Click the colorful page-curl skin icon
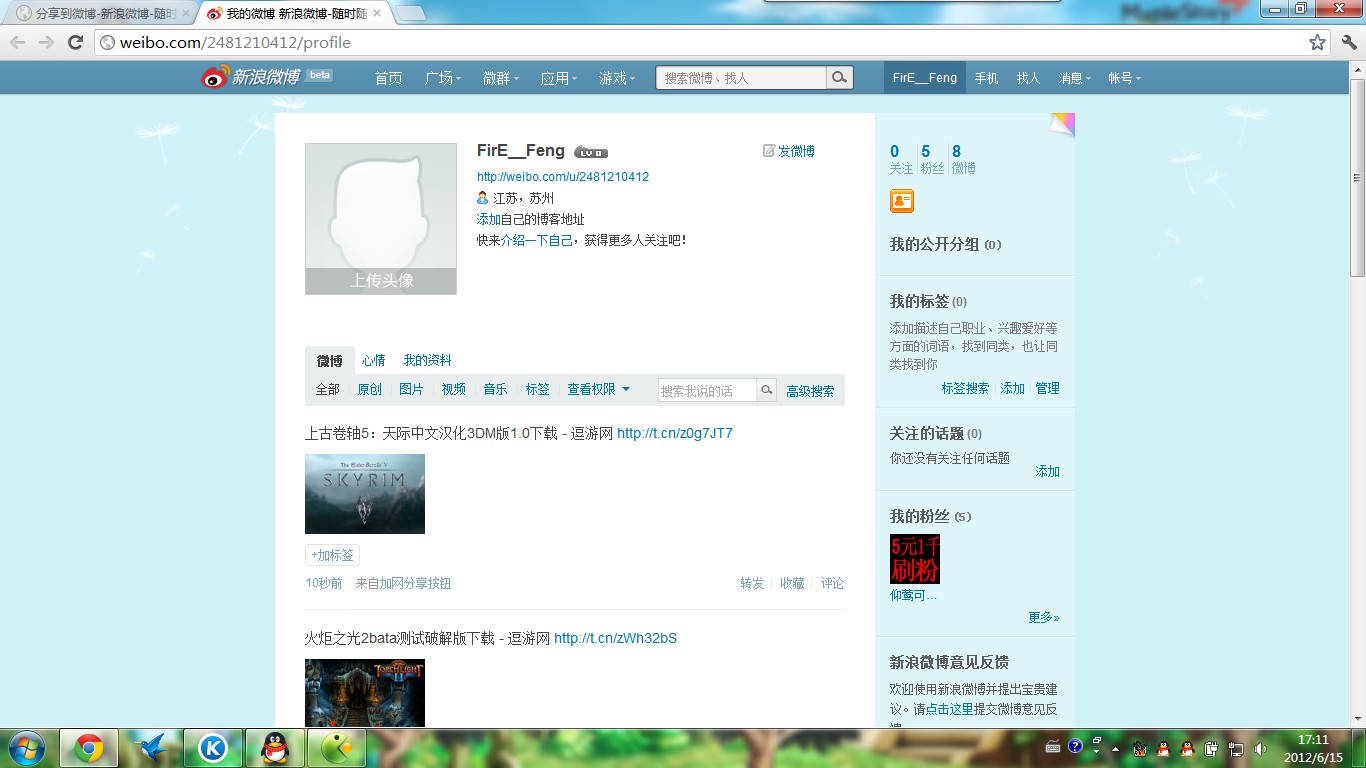Viewport: 1366px width, 768px height. (1062, 125)
